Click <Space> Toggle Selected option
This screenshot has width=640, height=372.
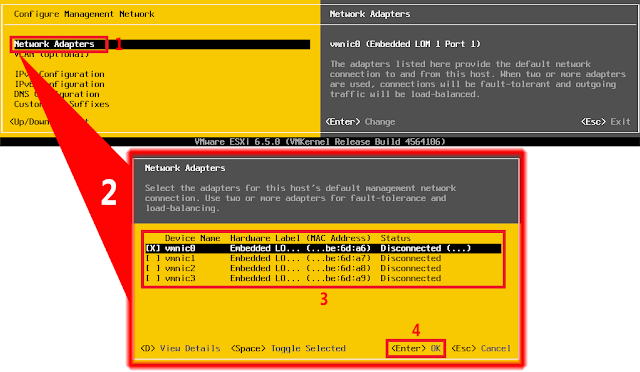288,348
